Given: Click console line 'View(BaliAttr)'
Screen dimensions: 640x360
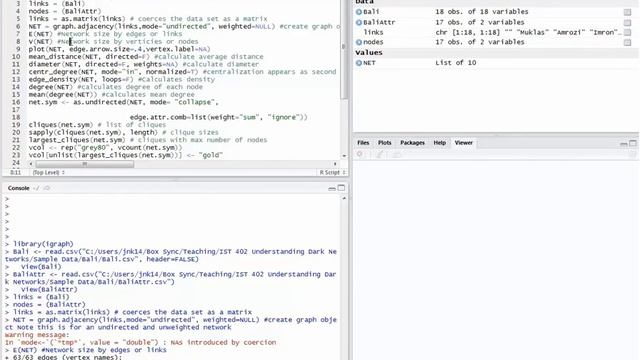Looking at the screenshot, I should coord(49,290).
